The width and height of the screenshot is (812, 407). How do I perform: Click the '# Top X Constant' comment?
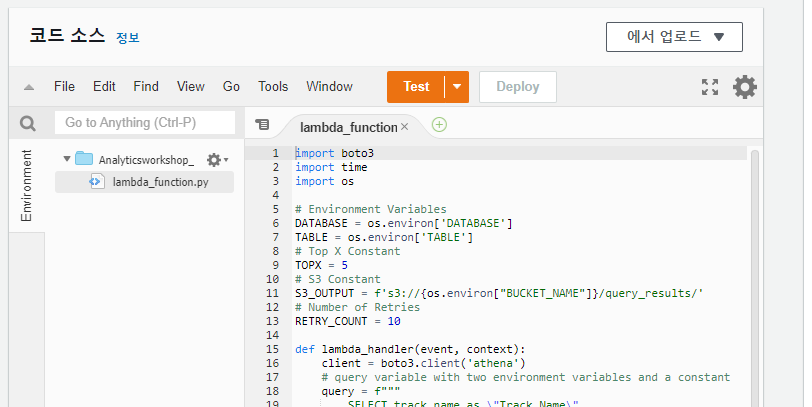tap(348, 251)
